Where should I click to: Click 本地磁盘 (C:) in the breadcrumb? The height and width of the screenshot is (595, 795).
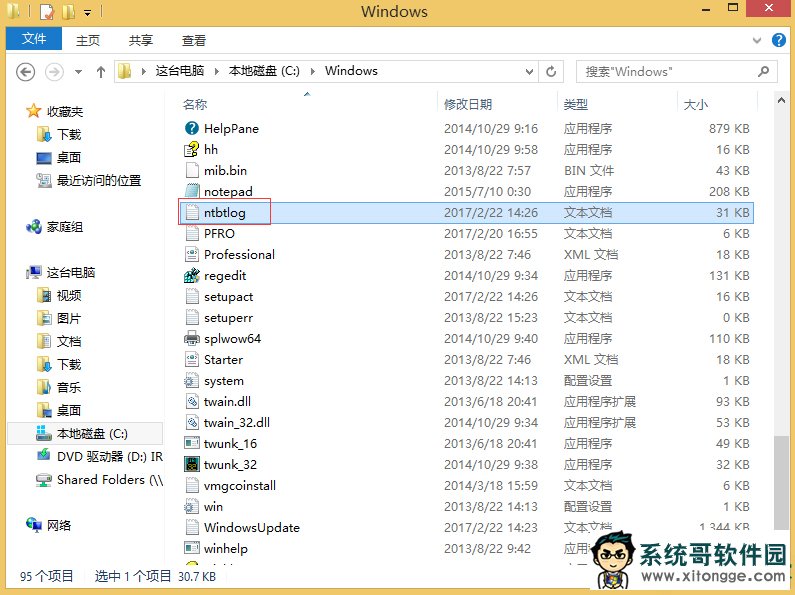click(x=264, y=71)
